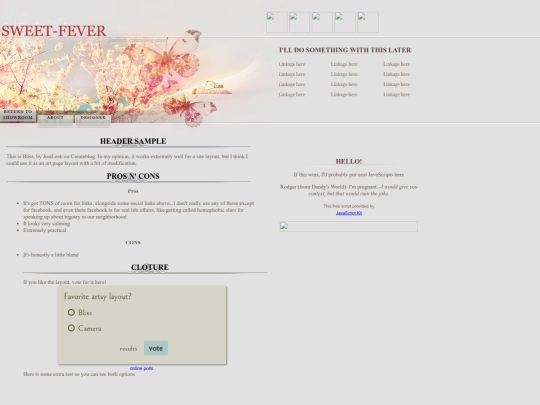
Task: Click last-column Linkage here in second row
Action: click(396, 74)
